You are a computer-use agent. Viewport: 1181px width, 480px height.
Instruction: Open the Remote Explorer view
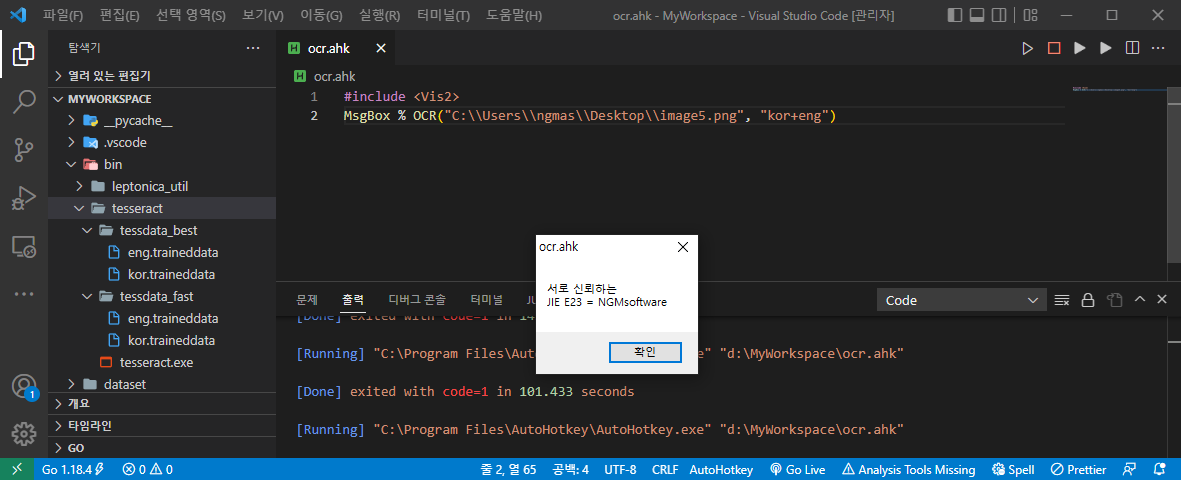(x=24, y=246)
